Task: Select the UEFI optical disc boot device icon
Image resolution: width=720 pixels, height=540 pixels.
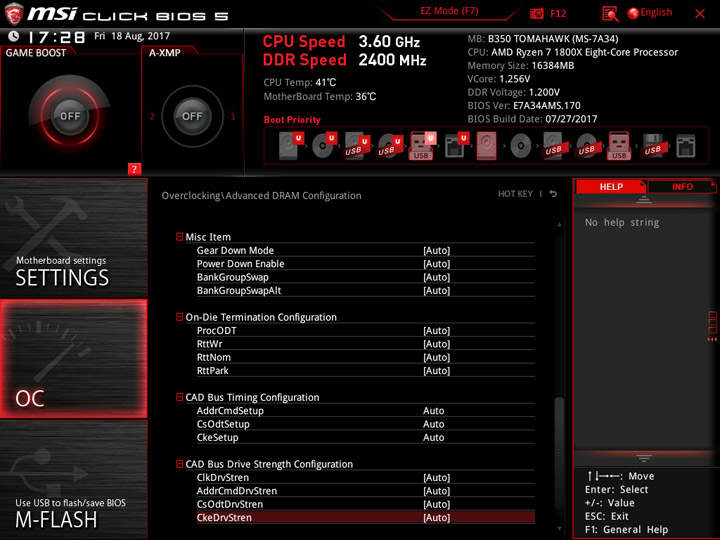Action: point(324,146)
